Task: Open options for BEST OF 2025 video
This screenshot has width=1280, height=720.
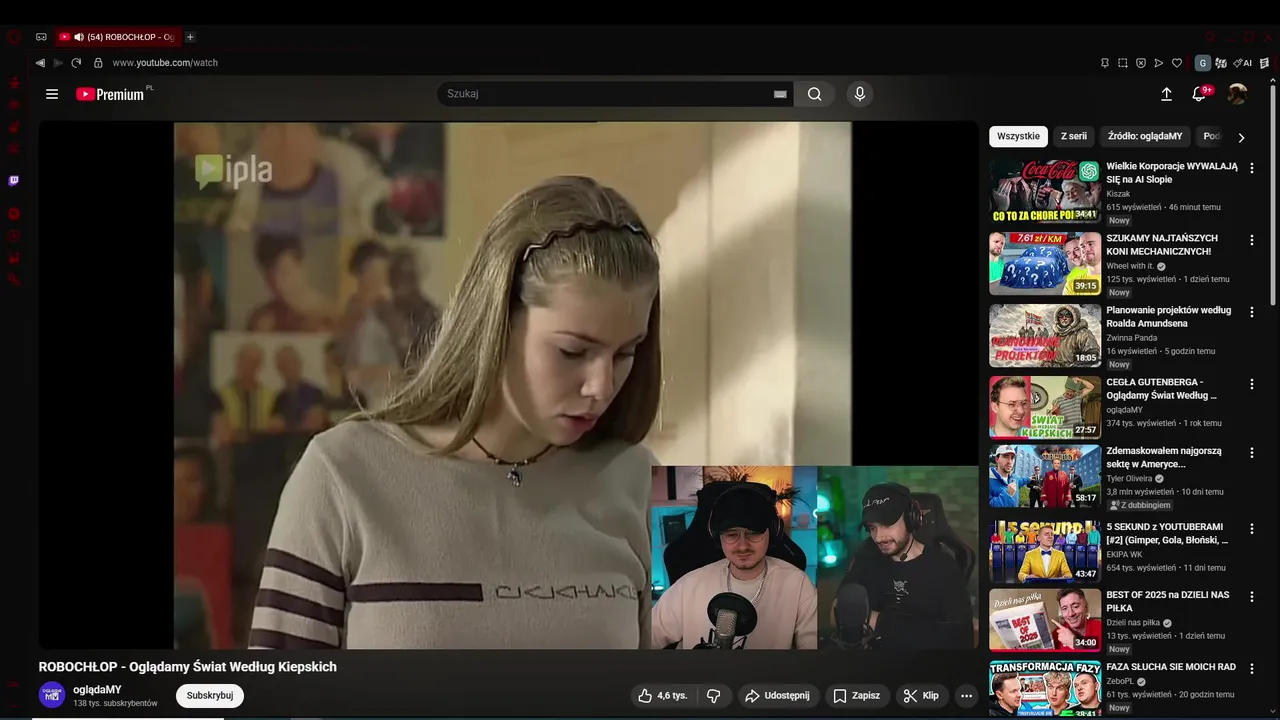Action: 1251,597
